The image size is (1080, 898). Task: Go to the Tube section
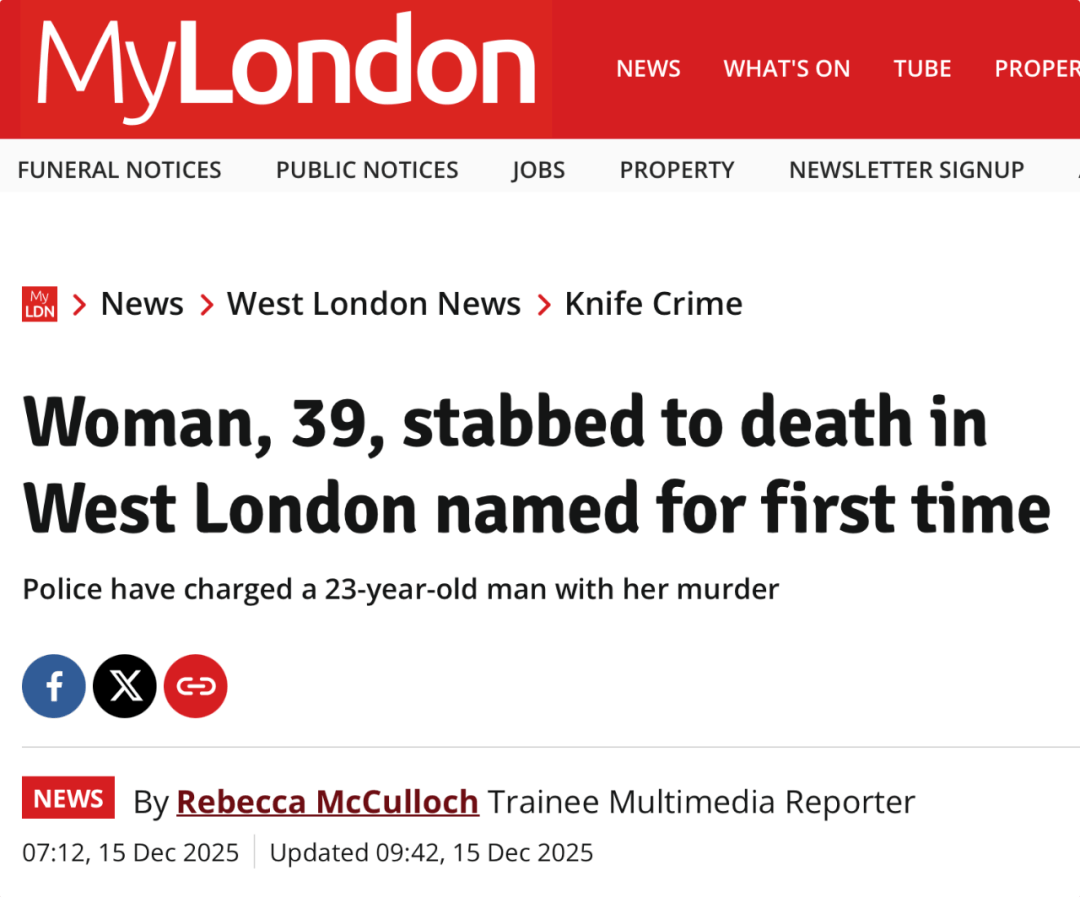[922, 69]
